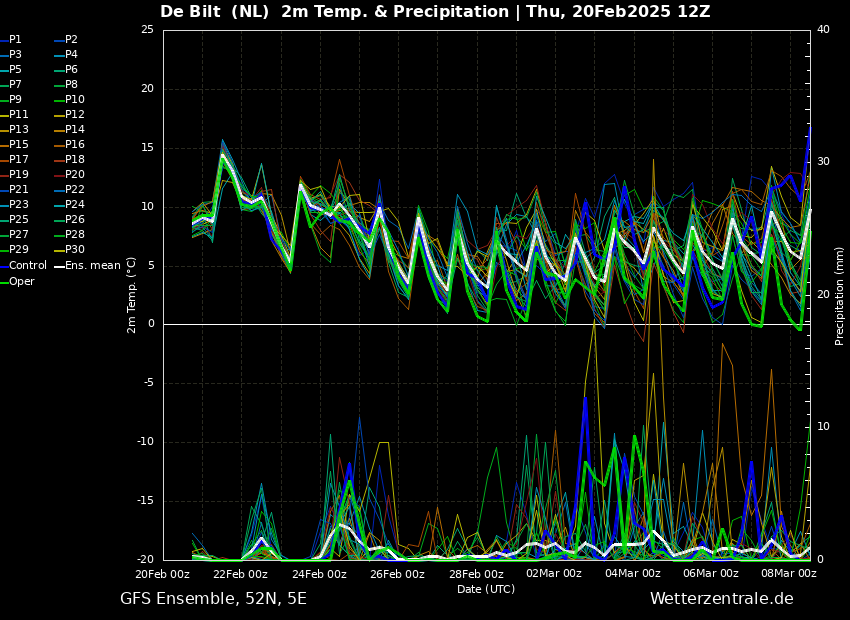Image resolution: width=850 pixels, height=620 pixels.
Task: Click the 15 temperature axis value
Action: 147,148
